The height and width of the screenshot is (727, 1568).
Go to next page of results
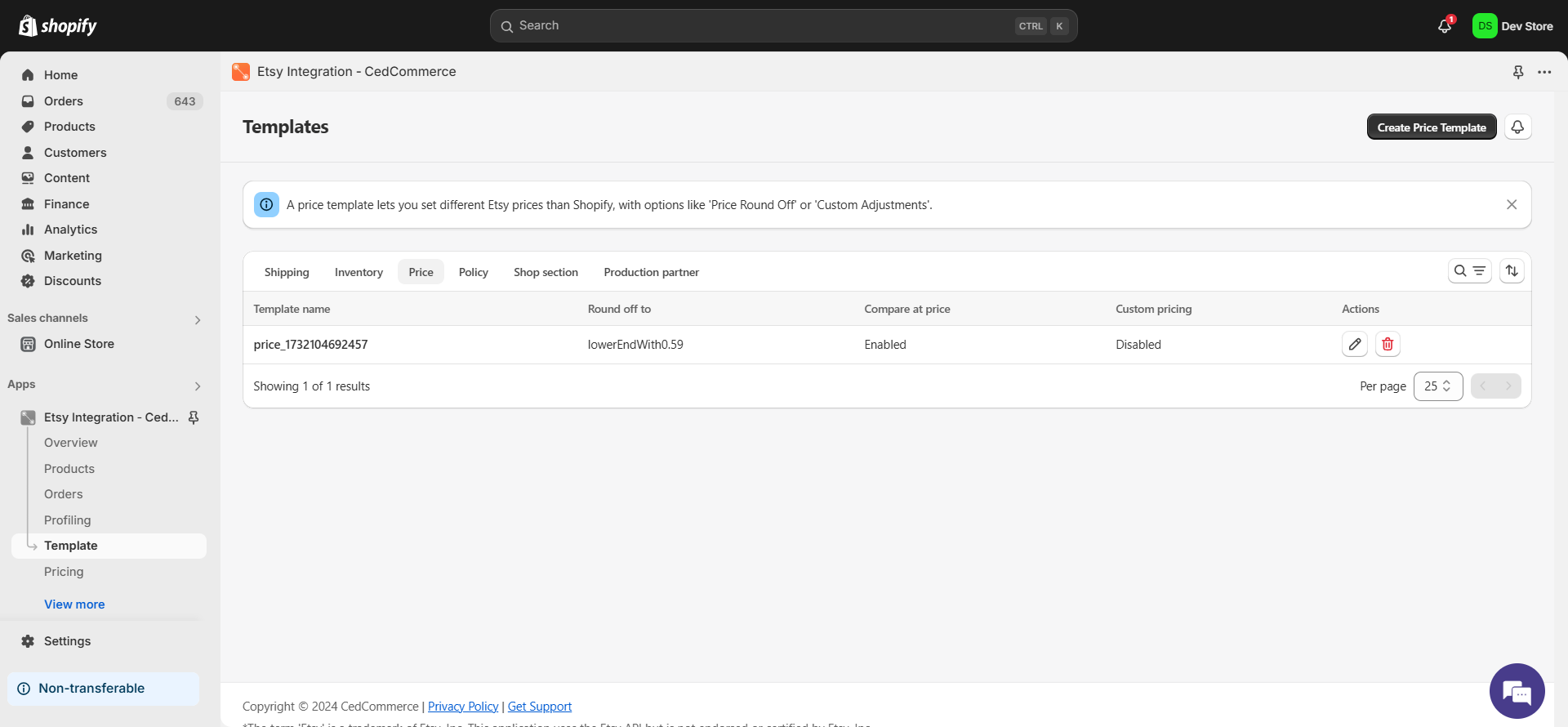(1508, 386)
